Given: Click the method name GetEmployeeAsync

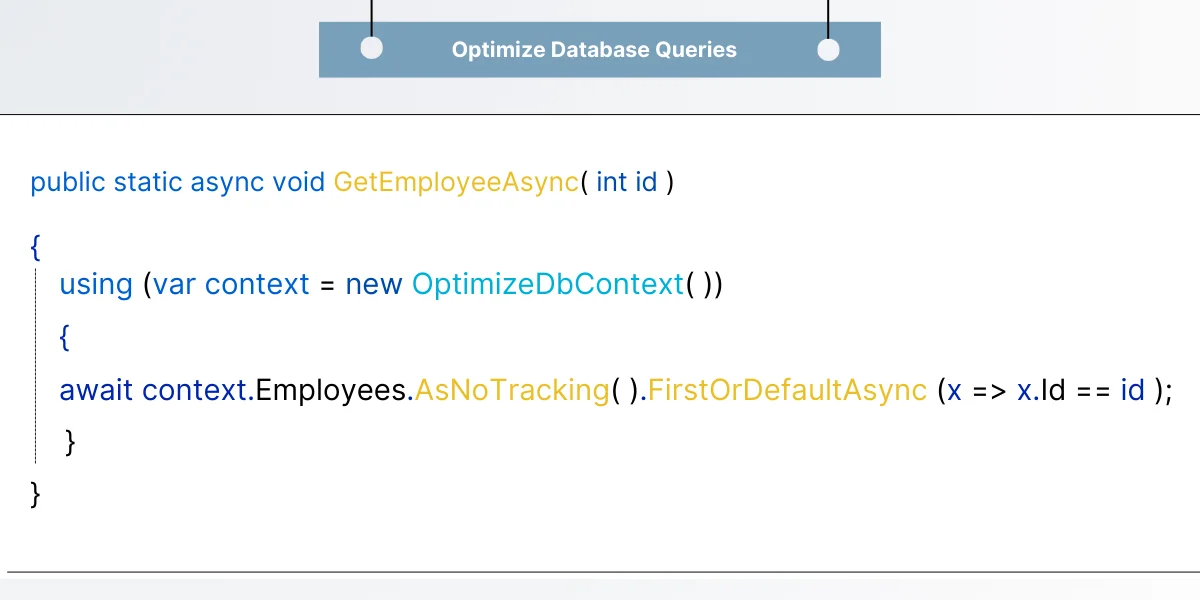Looking at the screenshot, I should coord(456,183).
